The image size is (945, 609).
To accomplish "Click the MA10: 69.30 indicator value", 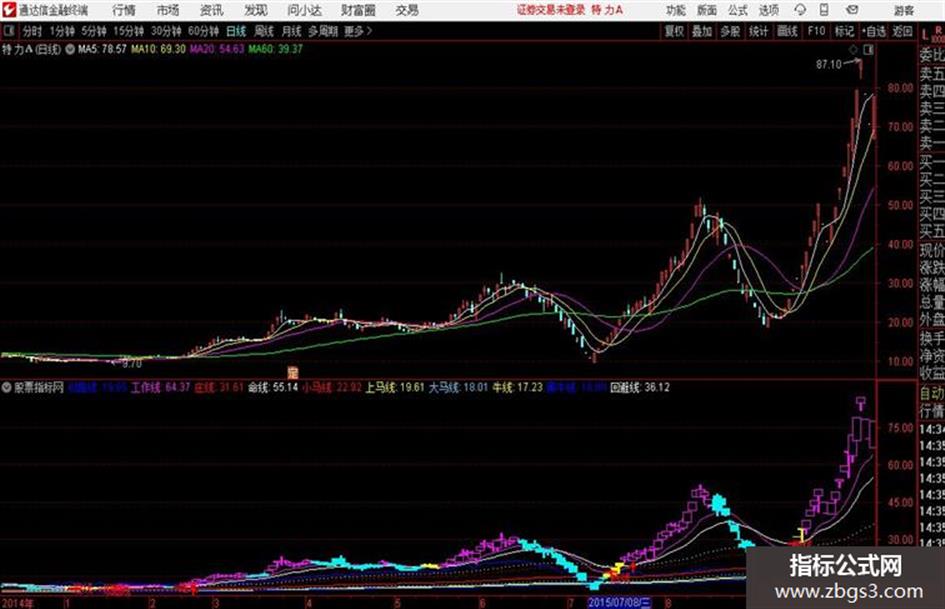I will [x=159, y=49].
